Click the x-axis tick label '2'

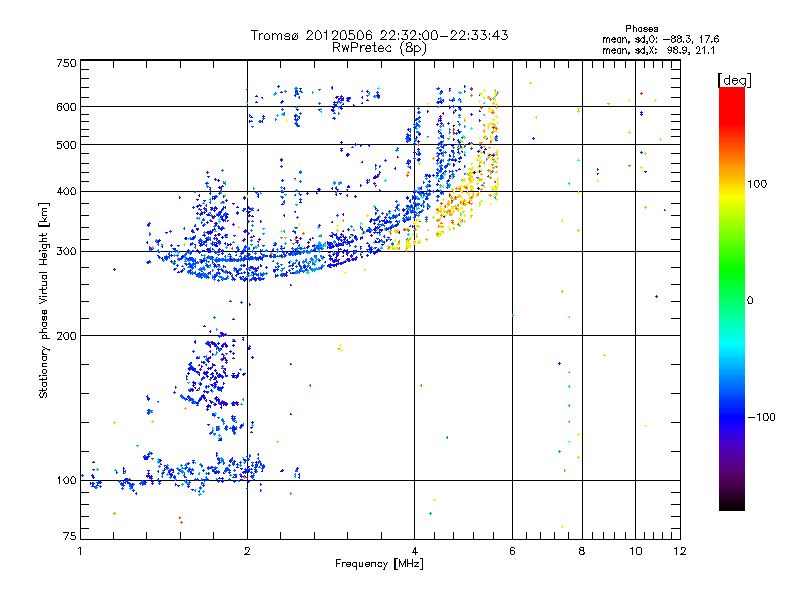click(x=247, y=551)
